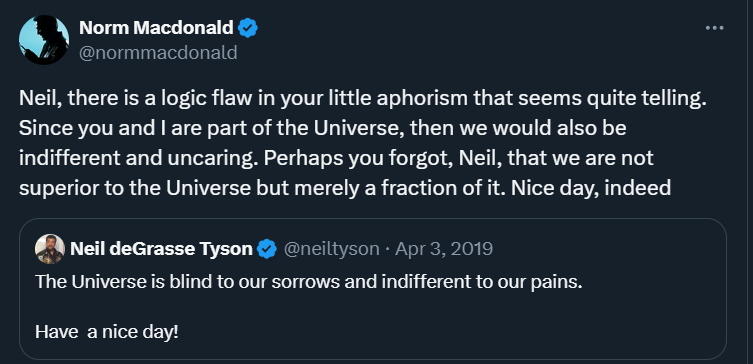
Task: Click the closing phrase 'Nice day, indeed'
Action: (591, 188)
